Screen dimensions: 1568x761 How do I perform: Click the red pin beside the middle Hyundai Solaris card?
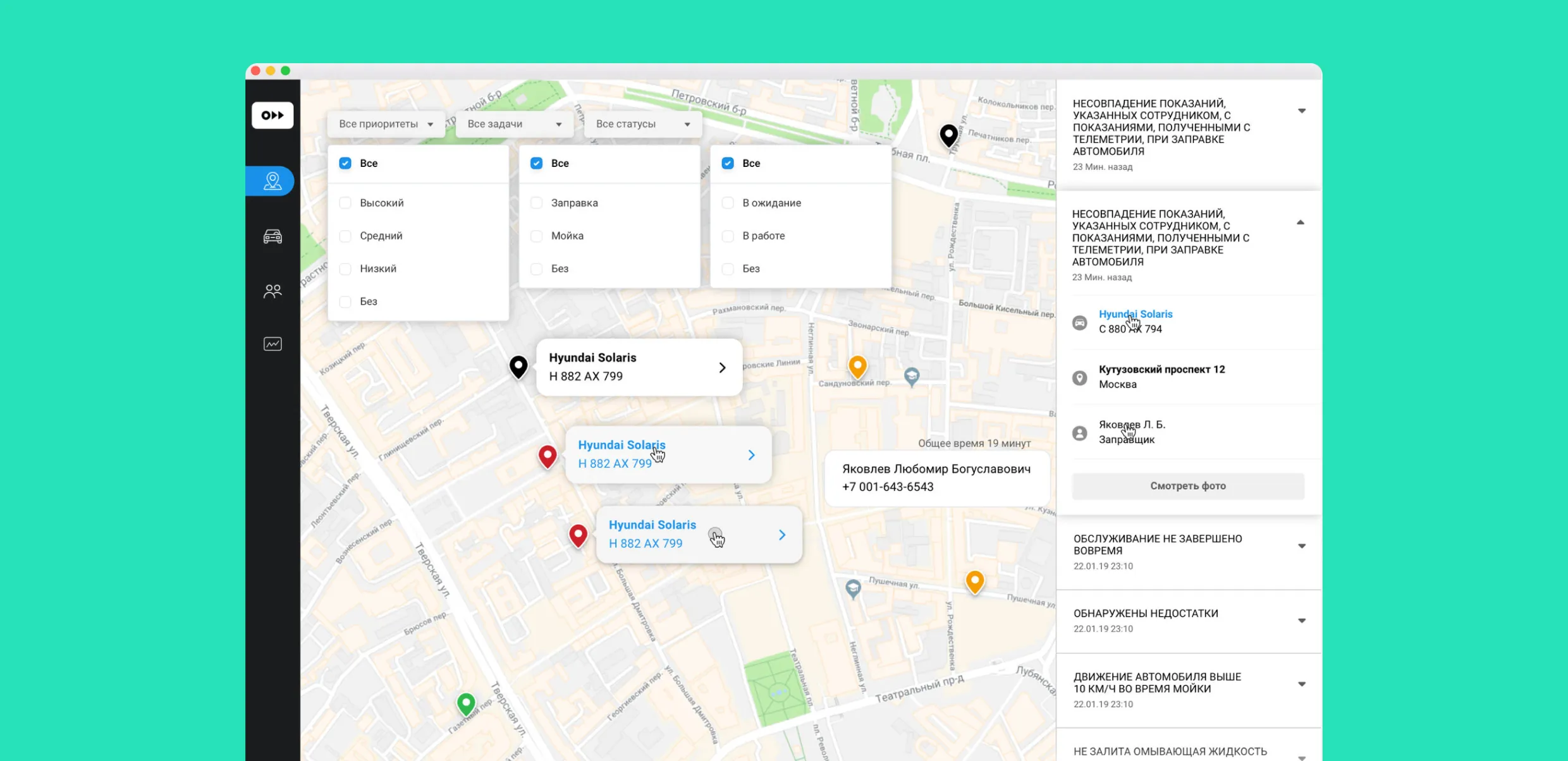click(x=548, y=456)
